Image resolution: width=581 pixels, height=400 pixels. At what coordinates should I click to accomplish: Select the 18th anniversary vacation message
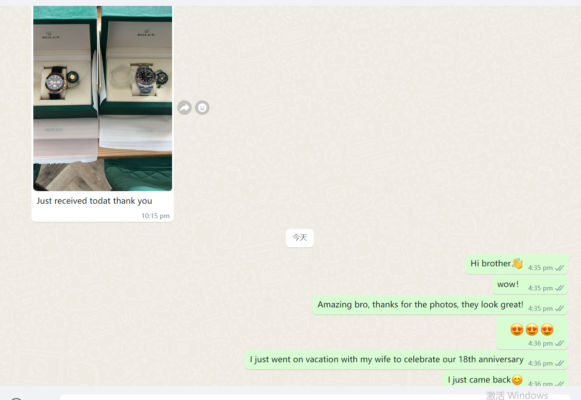406,360
